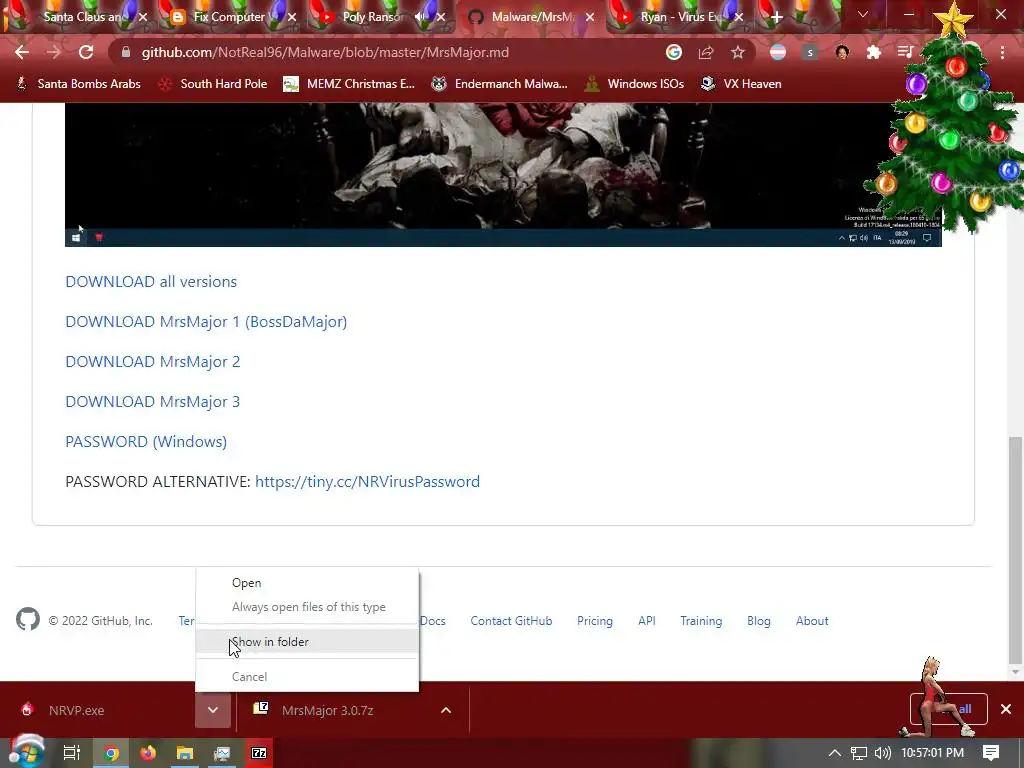Close the Malware/MrsMajor tab
Image resolution: width=1024 pixels, height=768 pixels.
(x=590, y=17)
